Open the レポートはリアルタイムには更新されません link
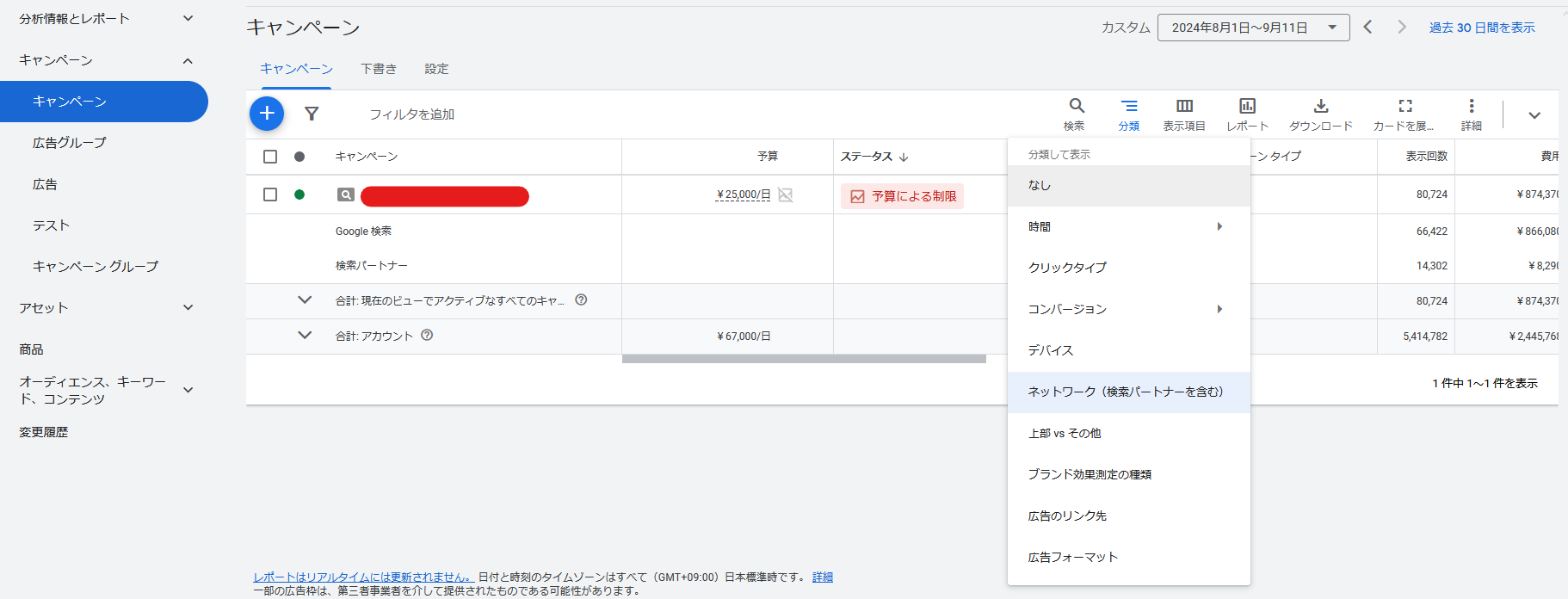1568x599 pixels. 364,577
